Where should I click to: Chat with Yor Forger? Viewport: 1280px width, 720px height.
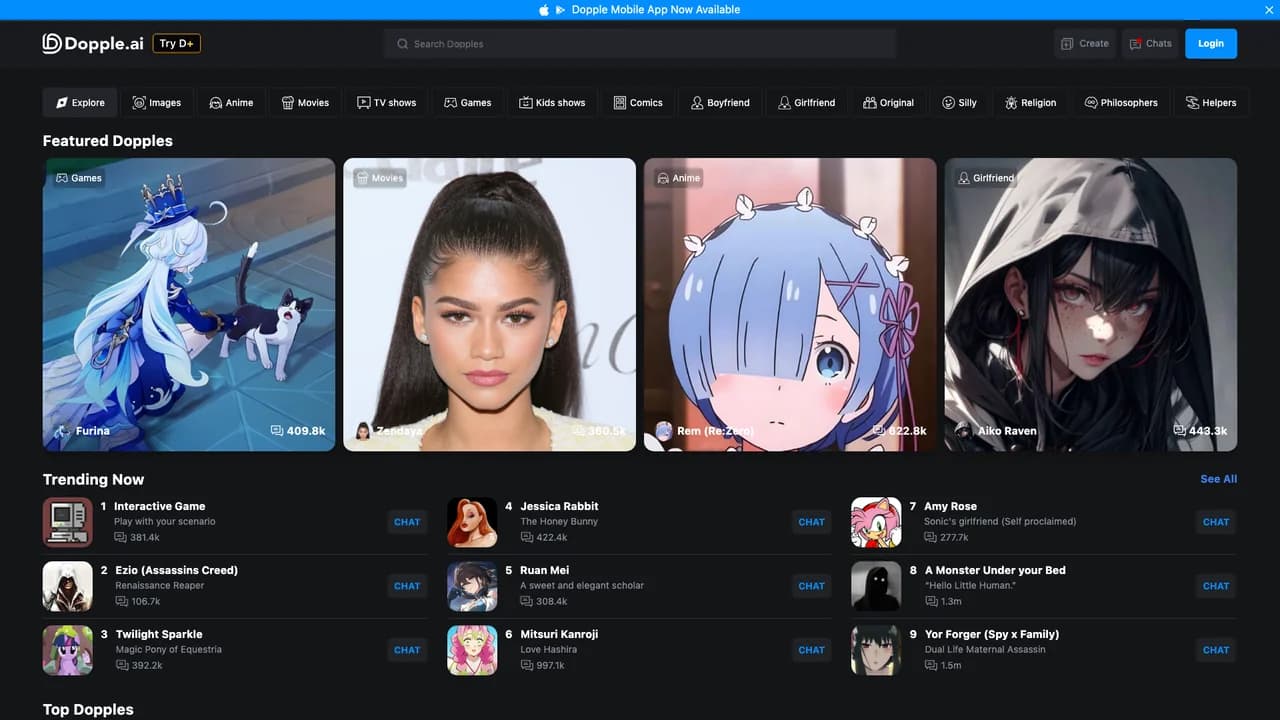(x=1216, y=650)
